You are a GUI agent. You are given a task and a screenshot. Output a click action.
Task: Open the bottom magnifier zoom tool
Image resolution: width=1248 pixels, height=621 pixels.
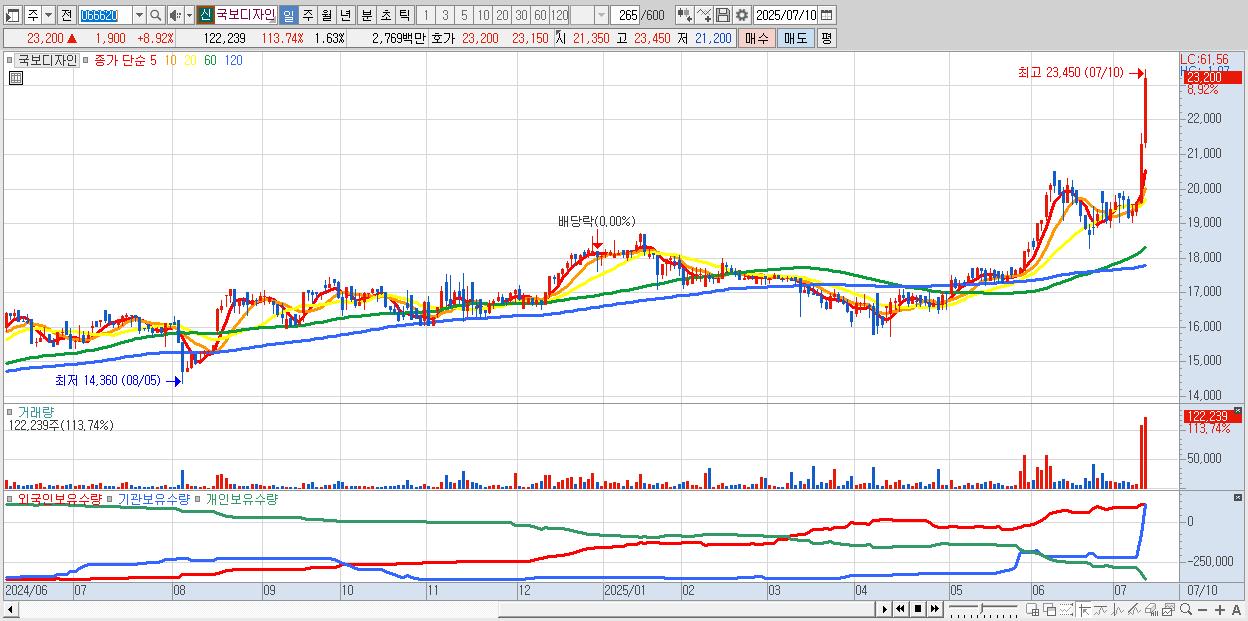(1186, 609)
